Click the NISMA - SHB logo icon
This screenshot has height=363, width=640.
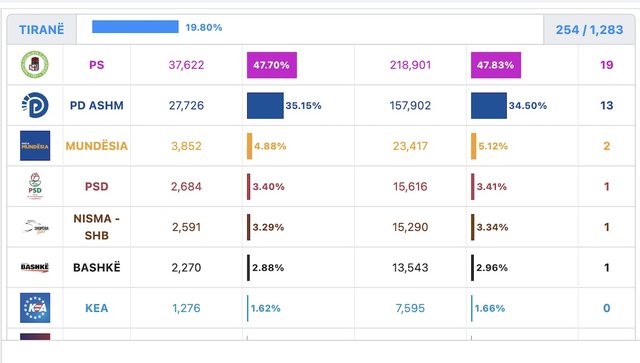click(35, 227)
